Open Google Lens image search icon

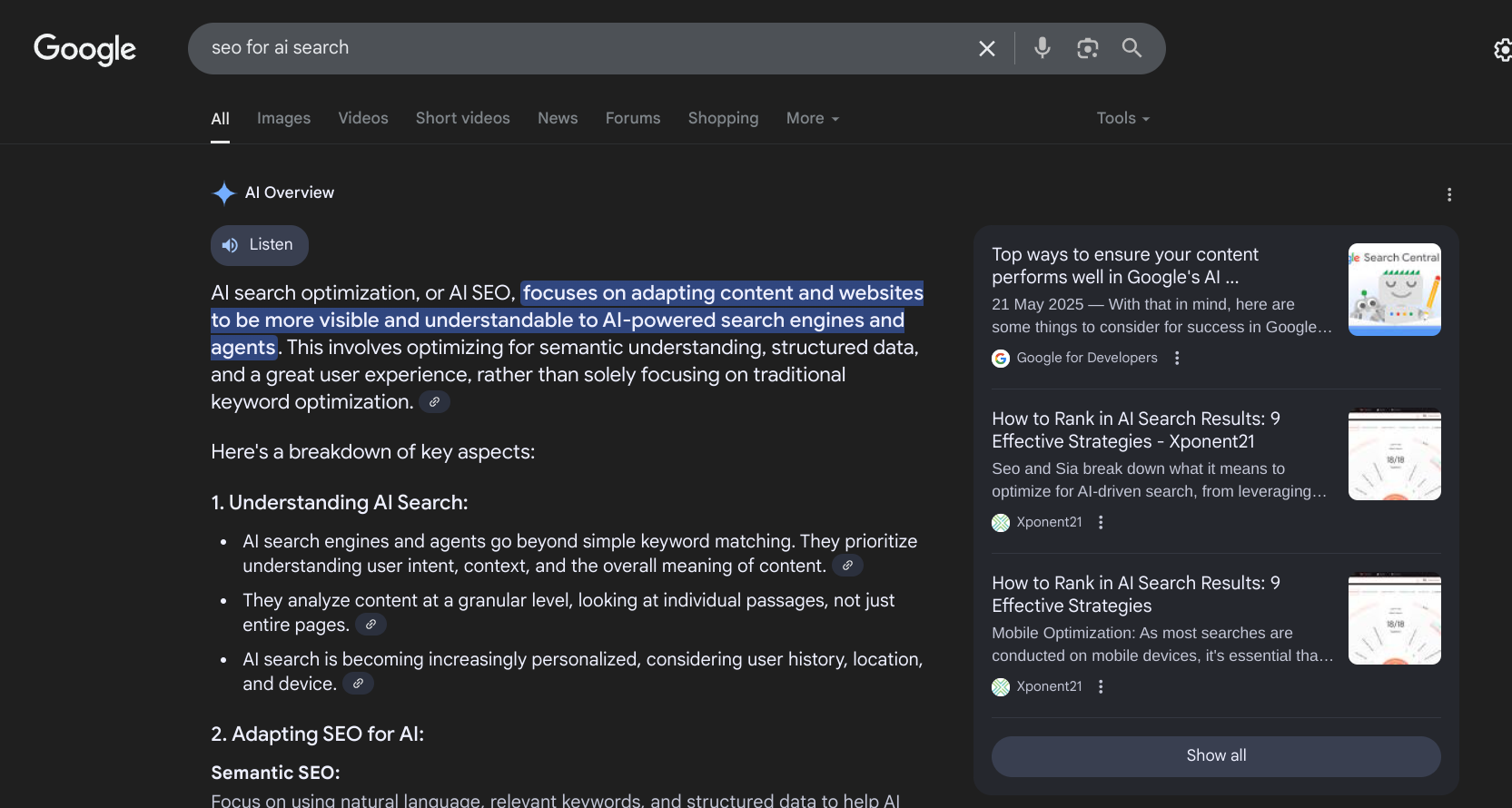1087,48
